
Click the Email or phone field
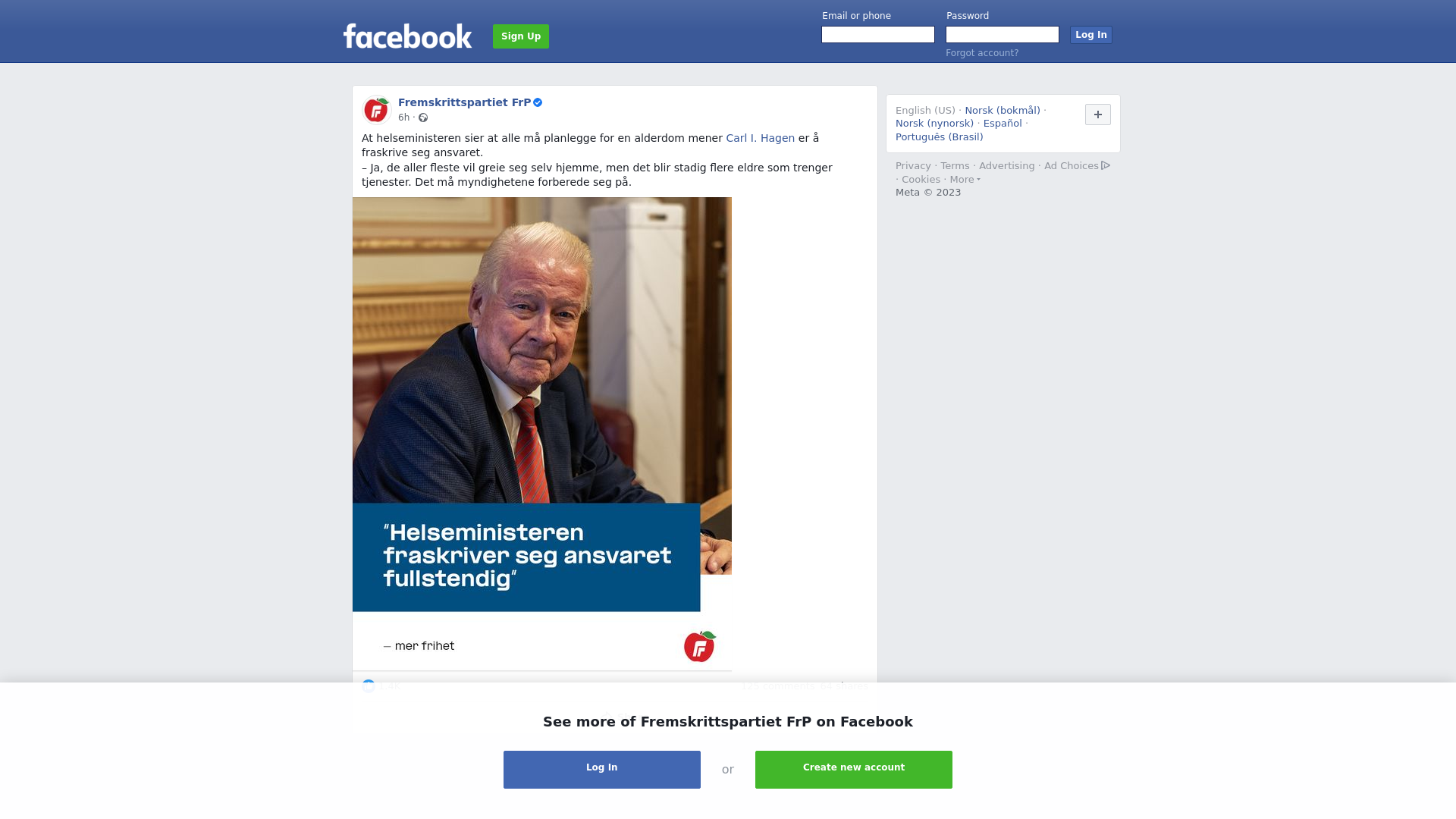click(x=878, y=35)
